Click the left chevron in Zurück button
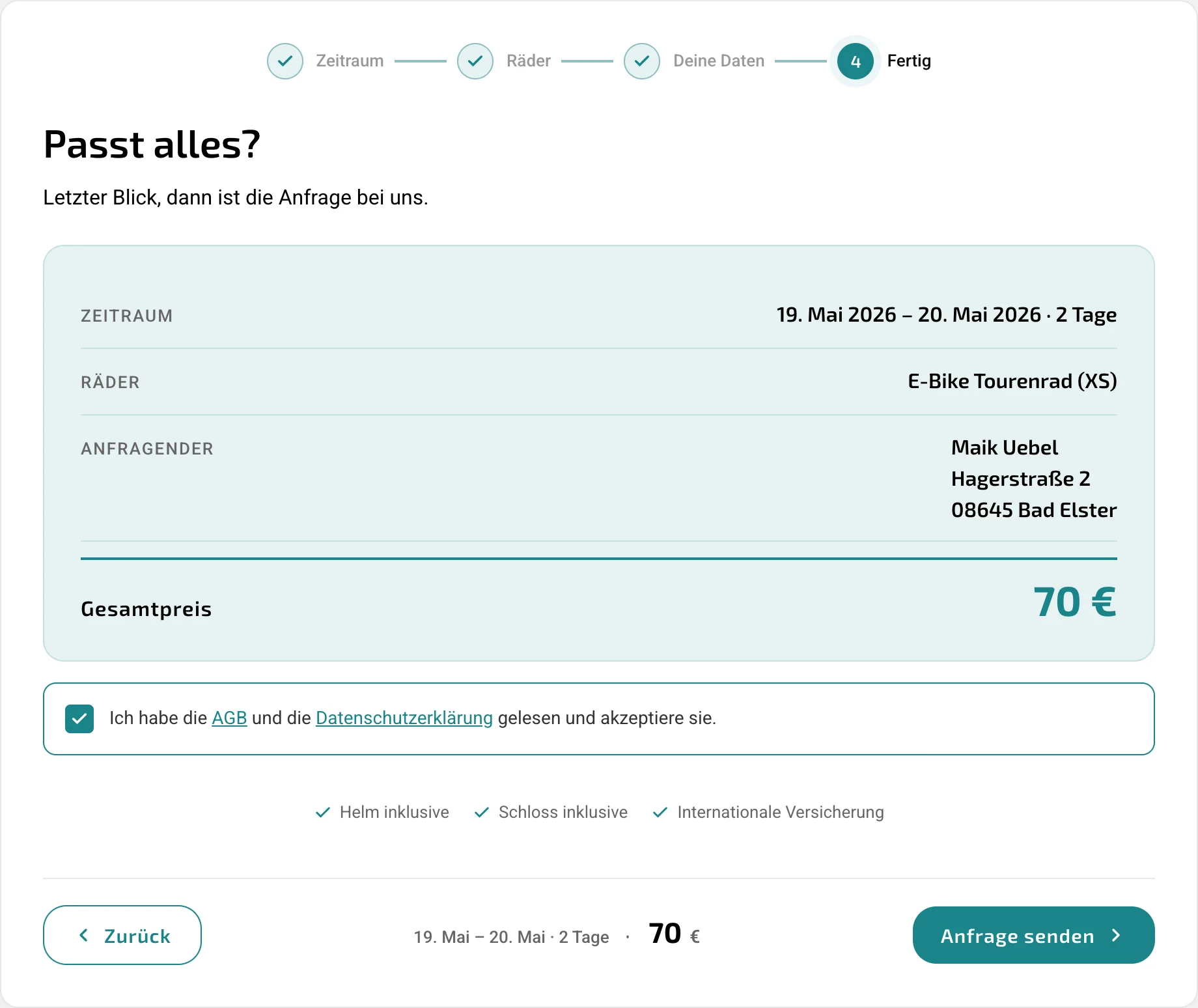1198x1008 pixels. click(x=83, y=935)
